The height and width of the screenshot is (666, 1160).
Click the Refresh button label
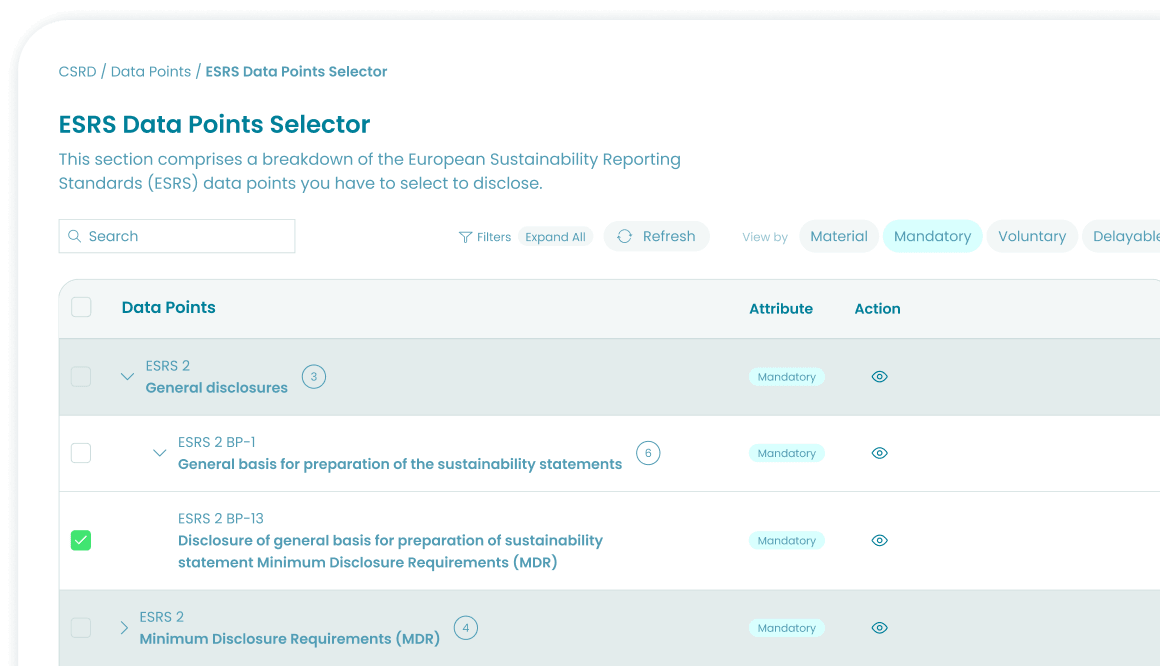[x=669, y=236]
